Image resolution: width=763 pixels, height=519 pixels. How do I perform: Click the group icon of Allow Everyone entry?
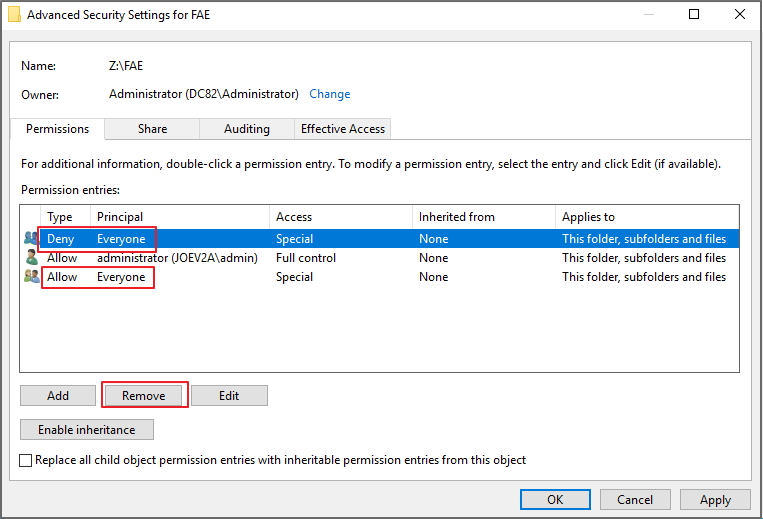[x=31, y=276]
